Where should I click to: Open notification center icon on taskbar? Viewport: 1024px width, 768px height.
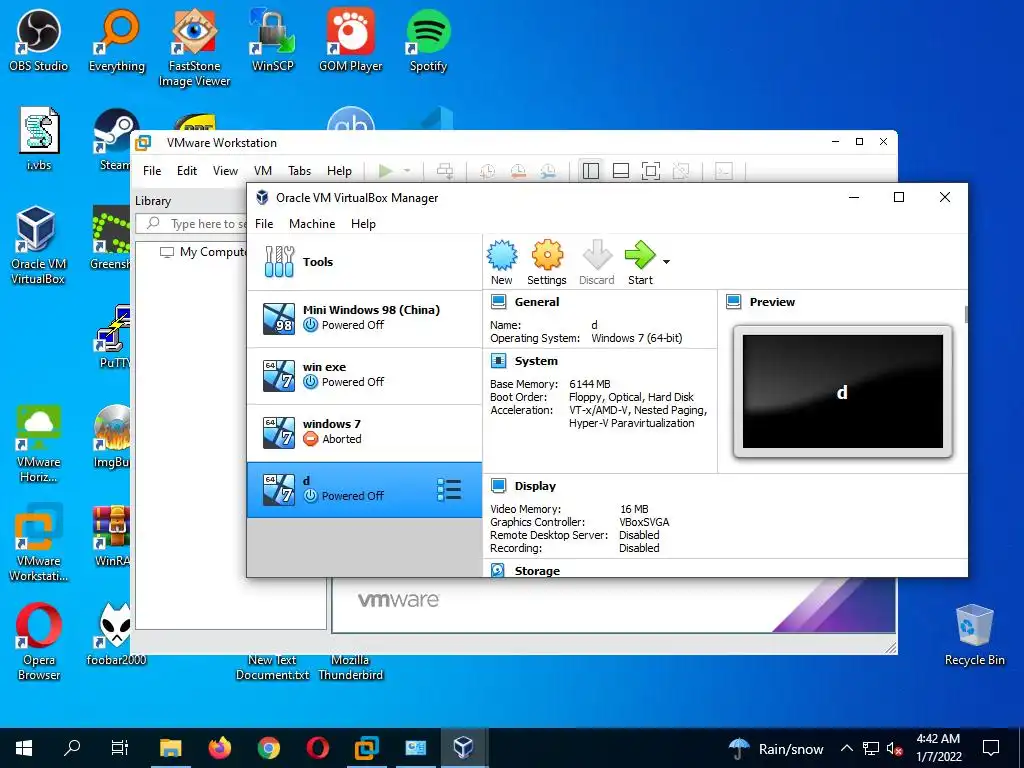coord(991,748)
